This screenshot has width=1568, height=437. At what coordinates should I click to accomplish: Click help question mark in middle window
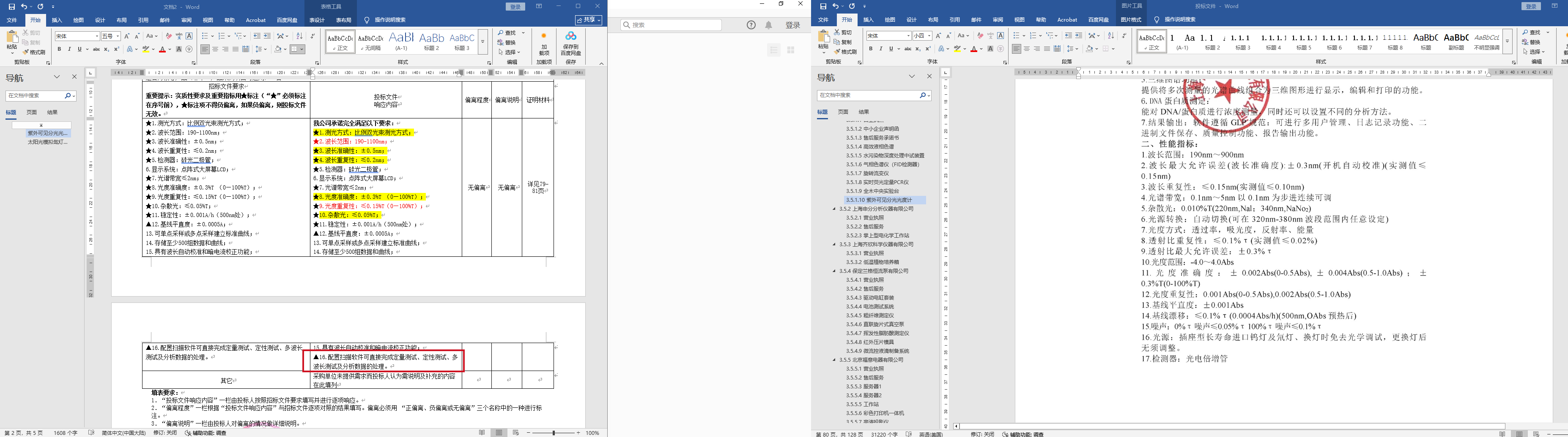(751, 25)
